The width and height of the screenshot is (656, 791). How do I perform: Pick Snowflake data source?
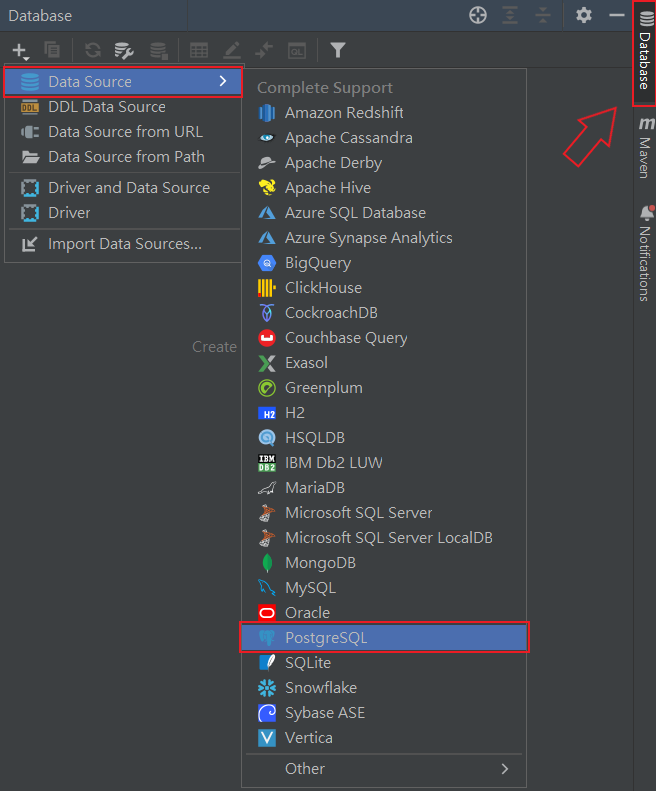[x=384, y=688]
